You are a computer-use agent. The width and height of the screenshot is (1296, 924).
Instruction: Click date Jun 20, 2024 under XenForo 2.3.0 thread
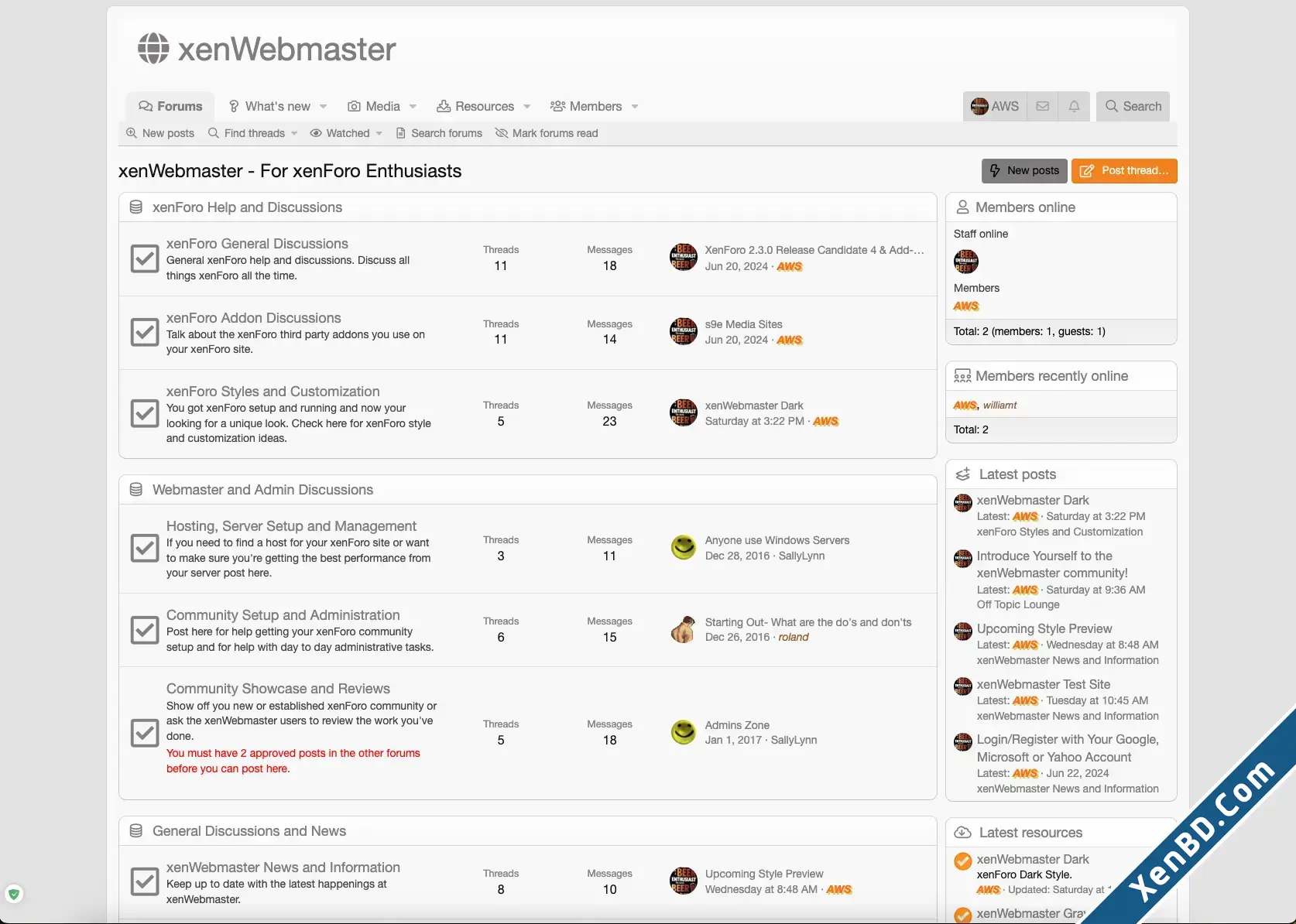pyautogui.click(x=736, y=266)
